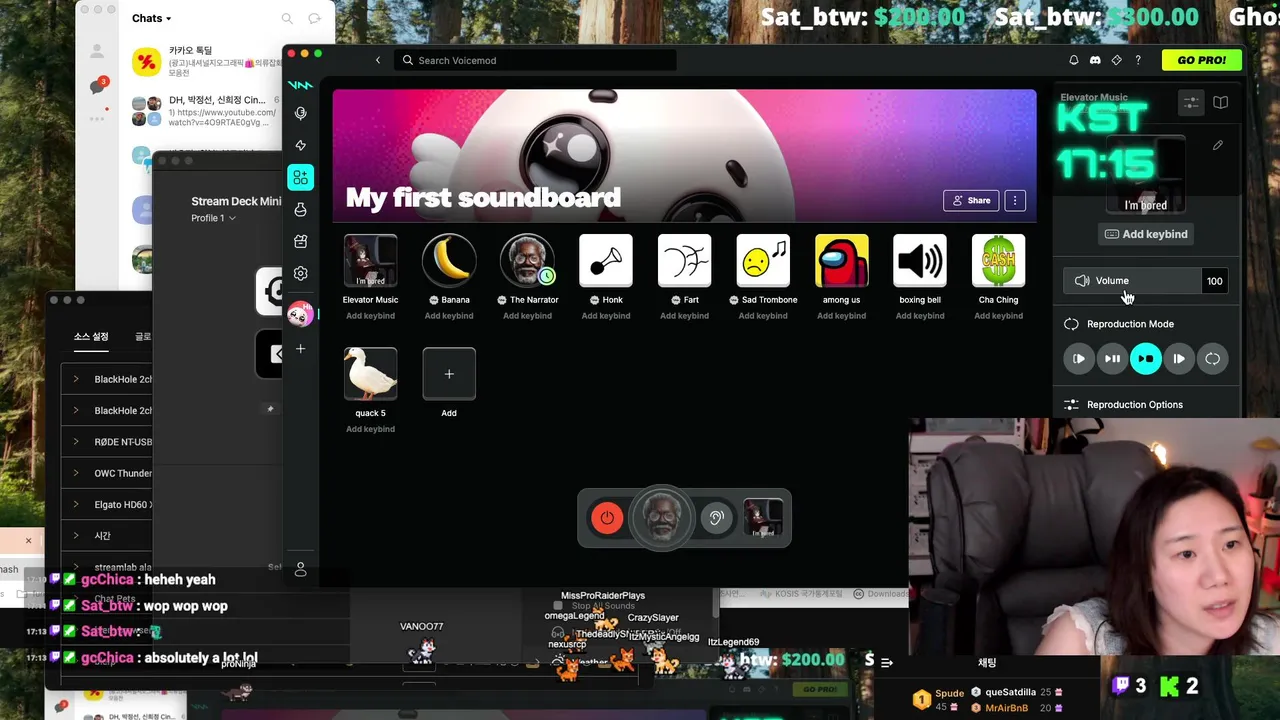The image size is (1280, 720).
Task: Expand second BlackHole 2ch row
Action: (75, 410)
